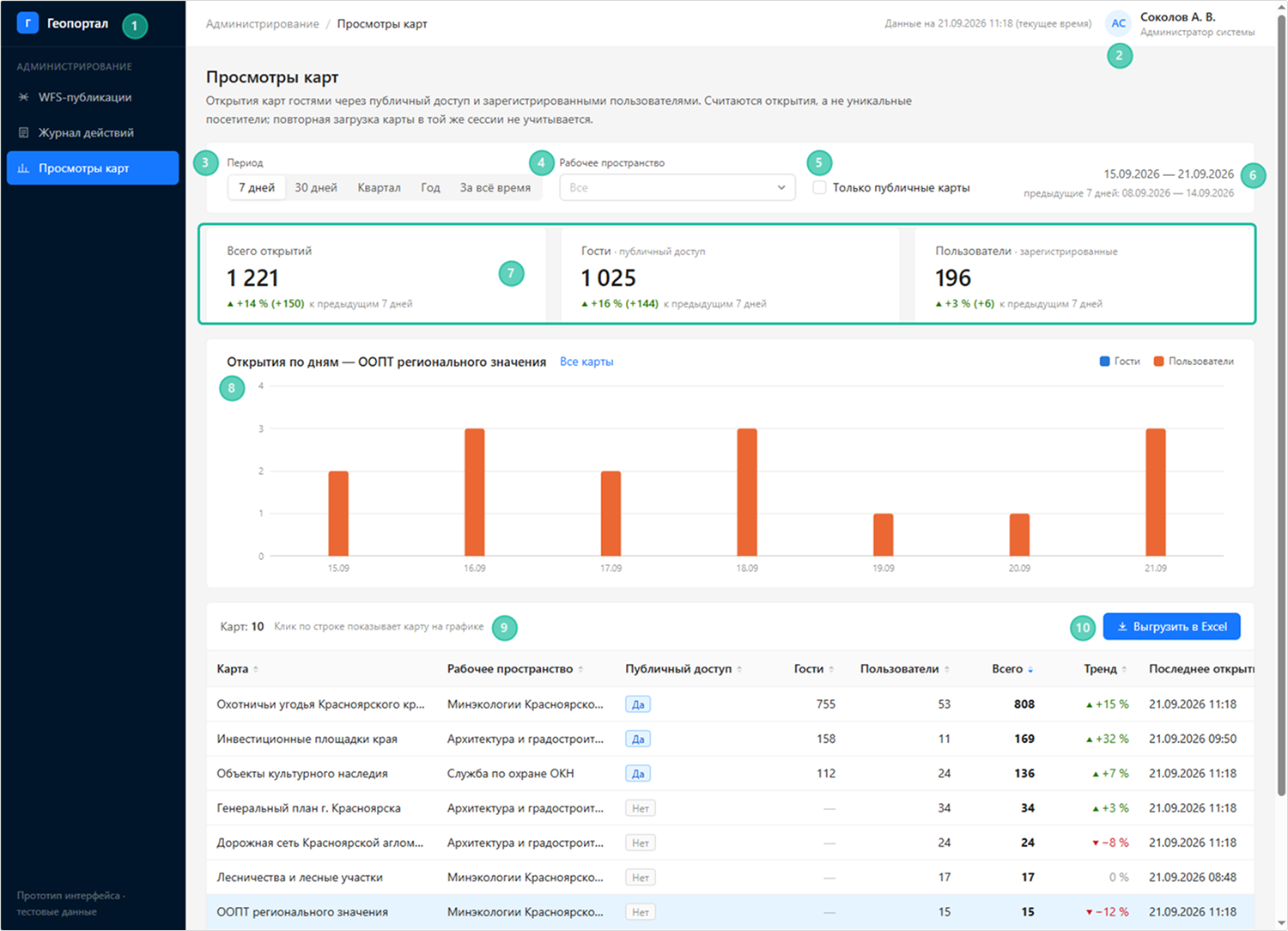Switch period to 30 дней
1288x931 pixels.
(316, 187)
